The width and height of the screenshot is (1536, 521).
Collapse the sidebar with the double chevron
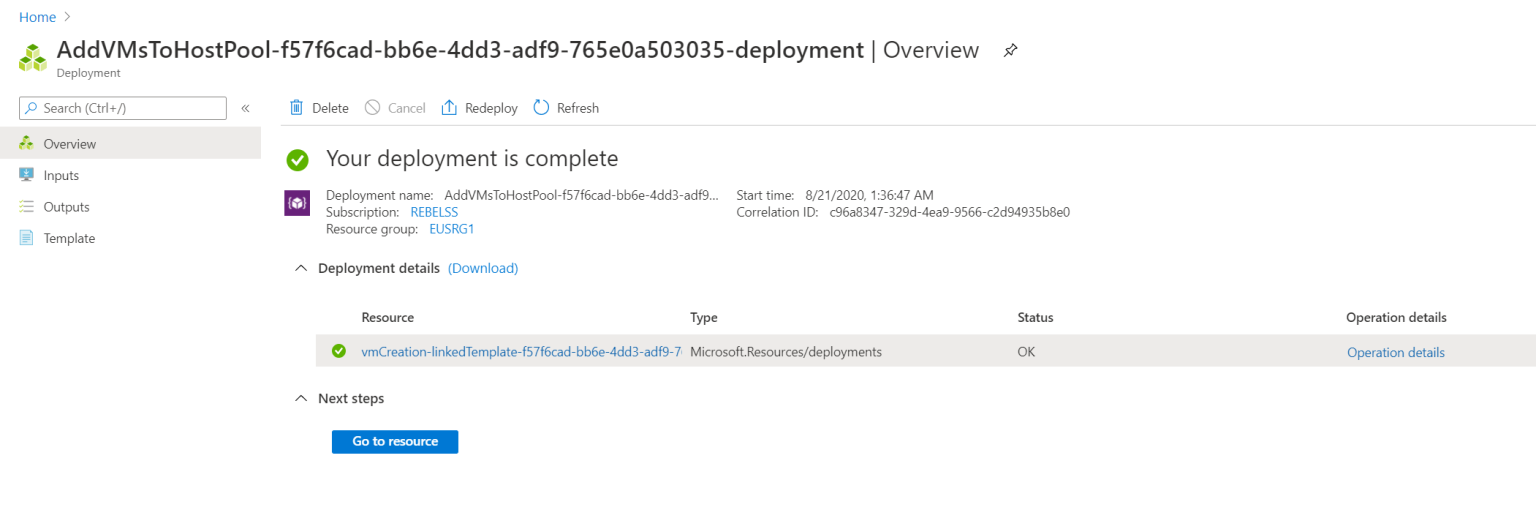(x=245, y=108)
